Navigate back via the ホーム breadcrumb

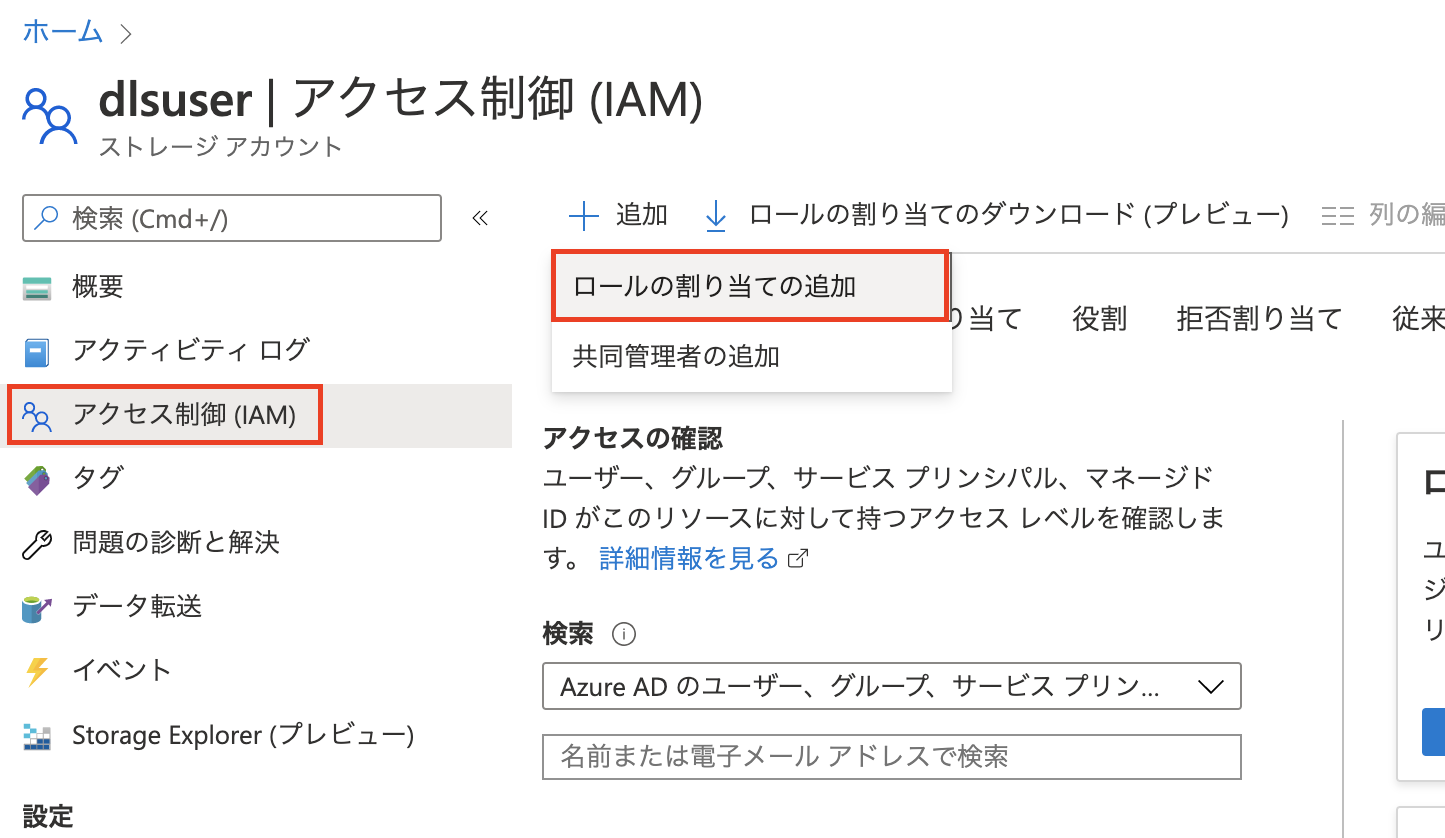click(x=62, y=31)
